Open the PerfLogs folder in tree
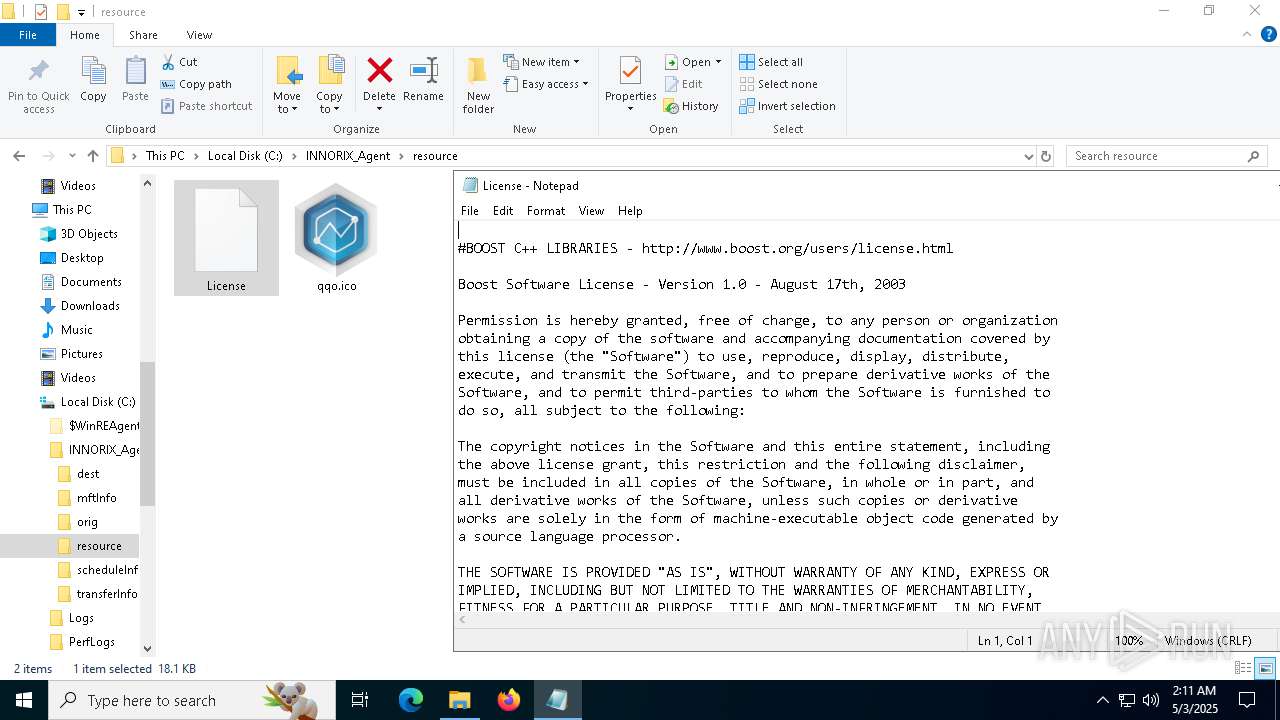 pos(91,642)
